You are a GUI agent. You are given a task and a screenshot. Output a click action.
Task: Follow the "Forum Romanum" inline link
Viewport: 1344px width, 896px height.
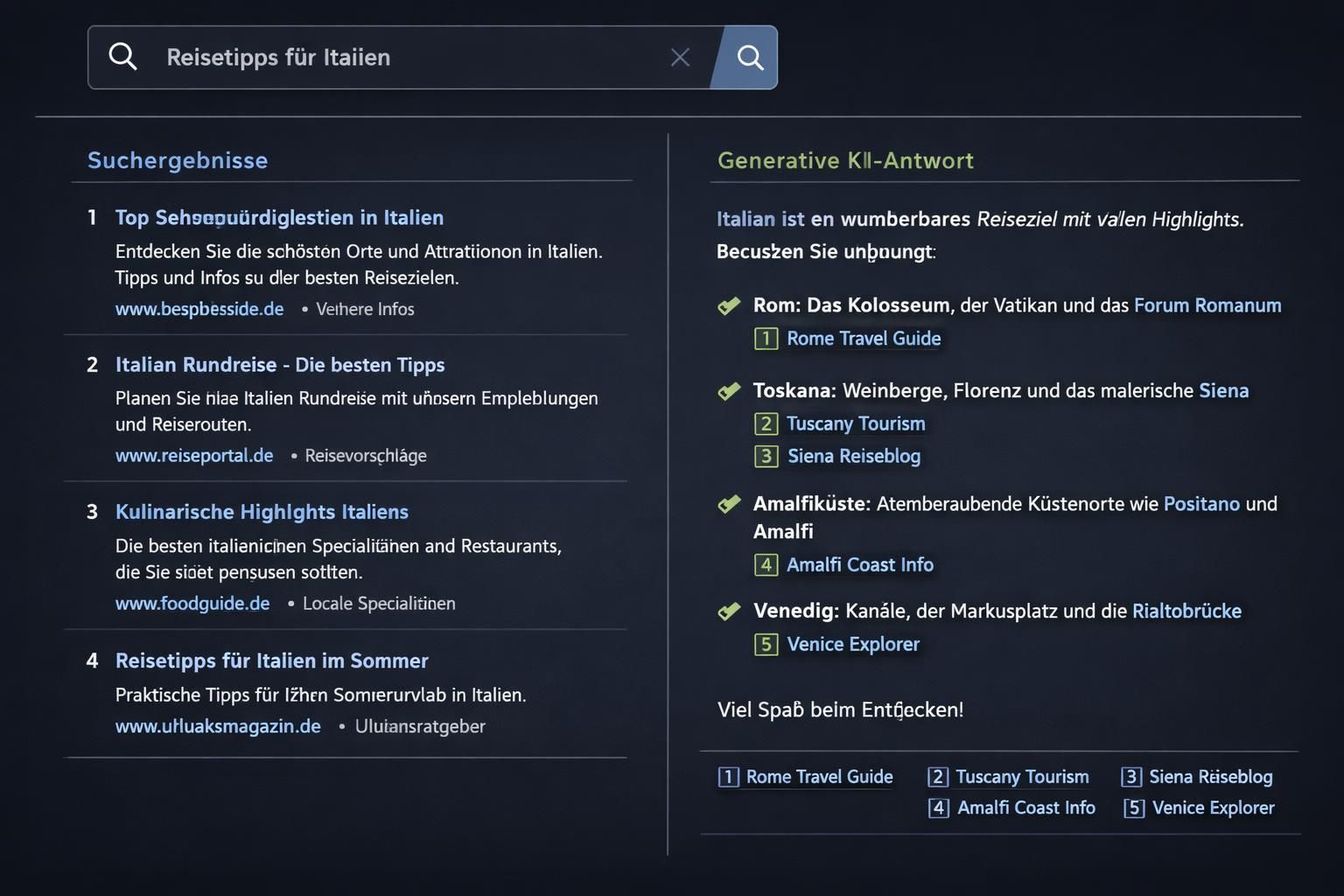coord(1207,305)
